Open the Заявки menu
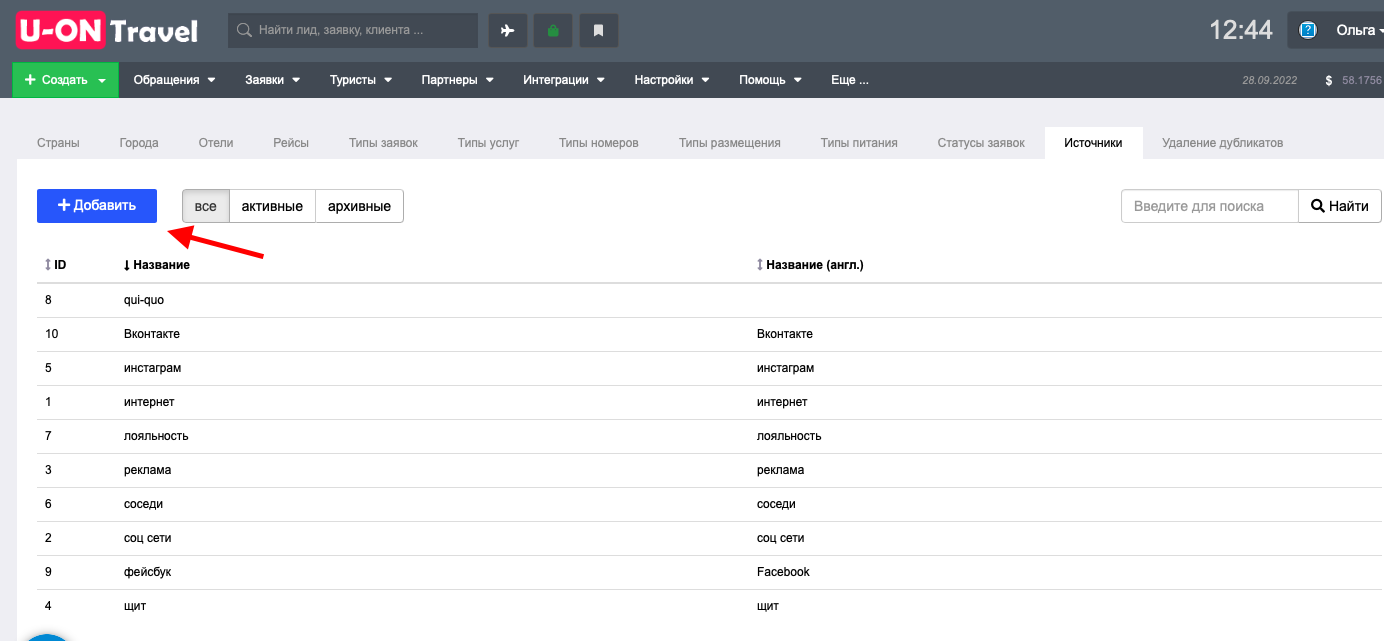Viewport: 1384px width, 641px height. [272, 80]
